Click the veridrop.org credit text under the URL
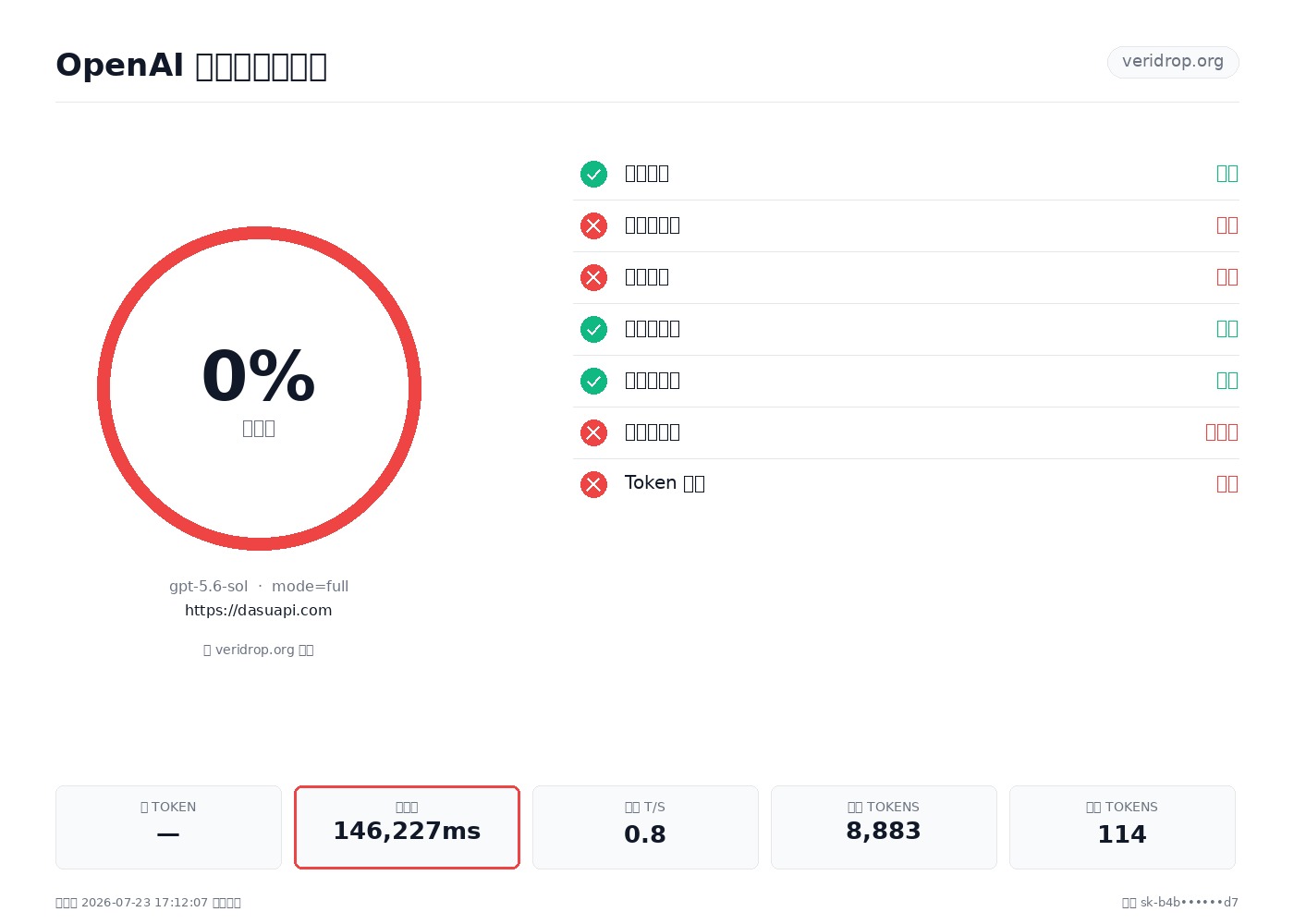This screenshot has height=924, width=1294. (259, 650)
